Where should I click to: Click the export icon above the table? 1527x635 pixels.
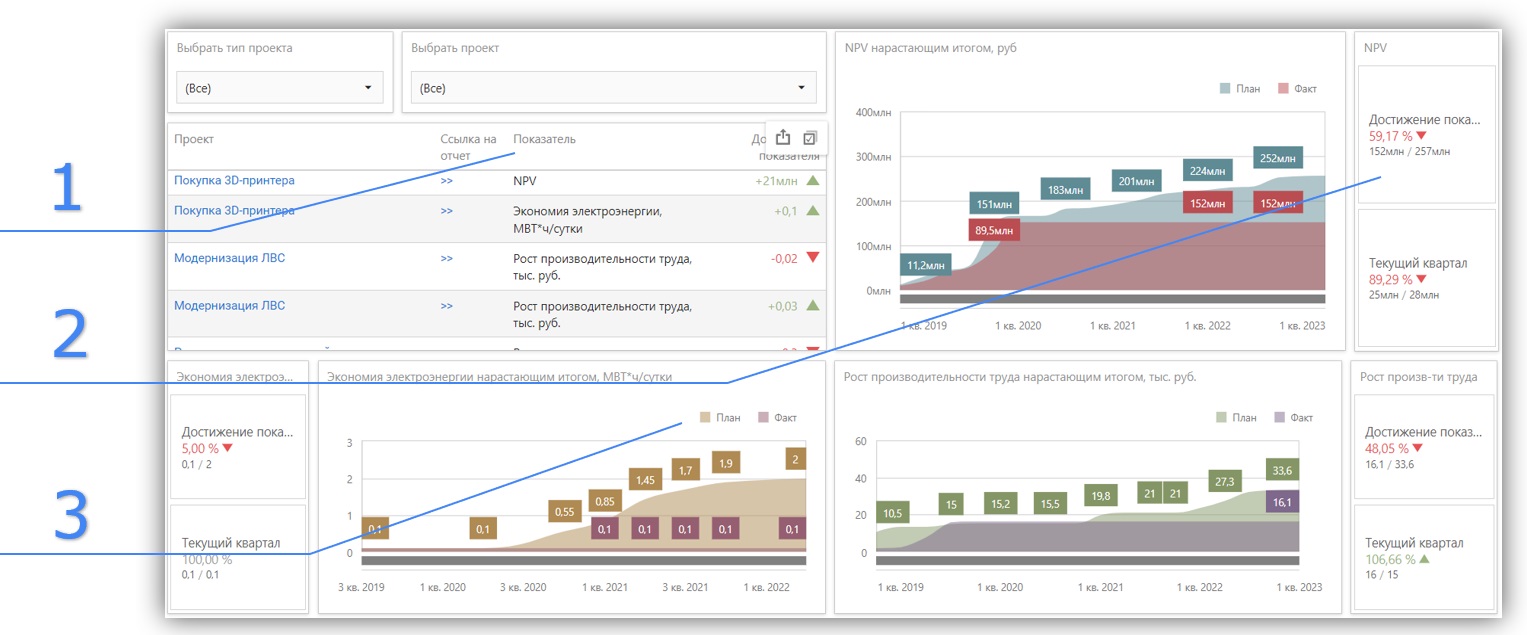coord(783,138)
